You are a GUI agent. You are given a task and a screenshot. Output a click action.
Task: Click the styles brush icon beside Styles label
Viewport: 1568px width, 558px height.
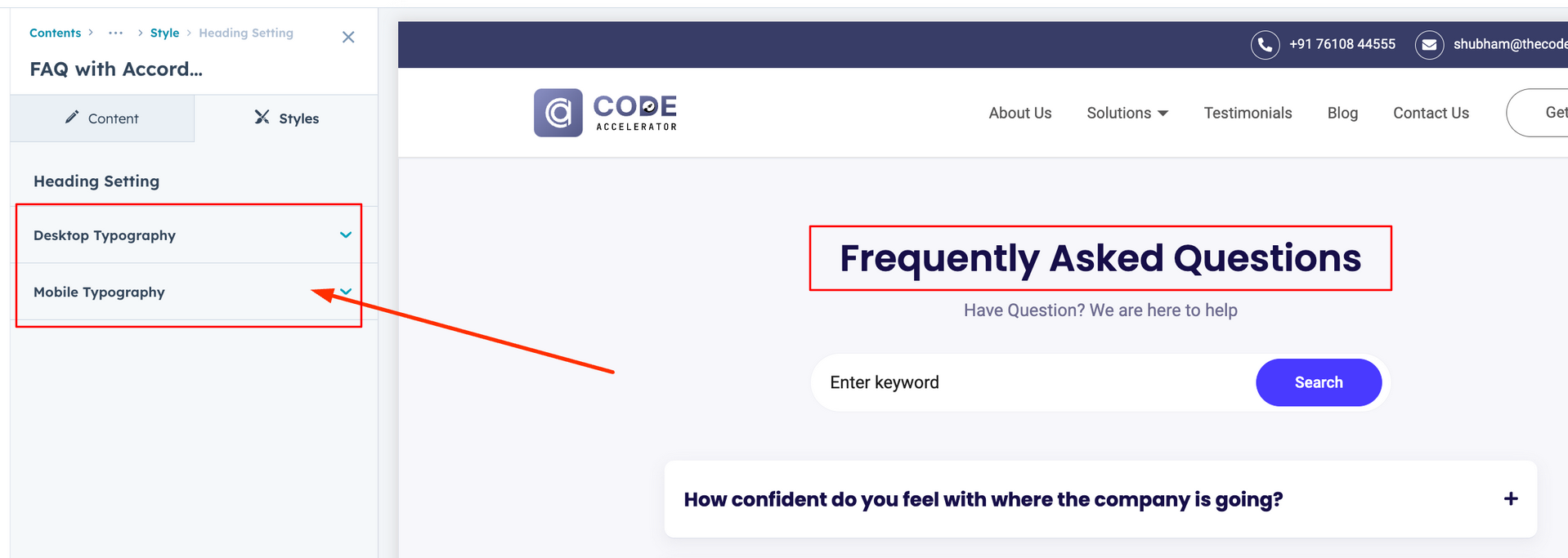click(x=260, y=117)
